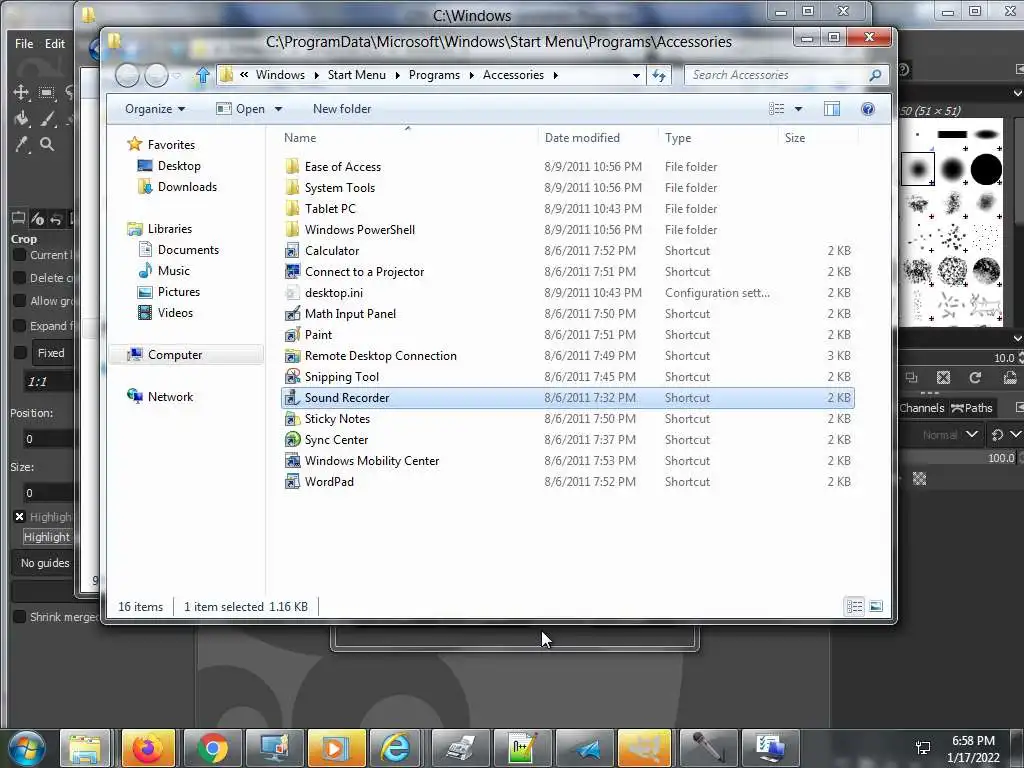Enable Shrink merged checkbox in GIMP
This screenshot has height=768, width=1024.
click(x=19, y=616)
